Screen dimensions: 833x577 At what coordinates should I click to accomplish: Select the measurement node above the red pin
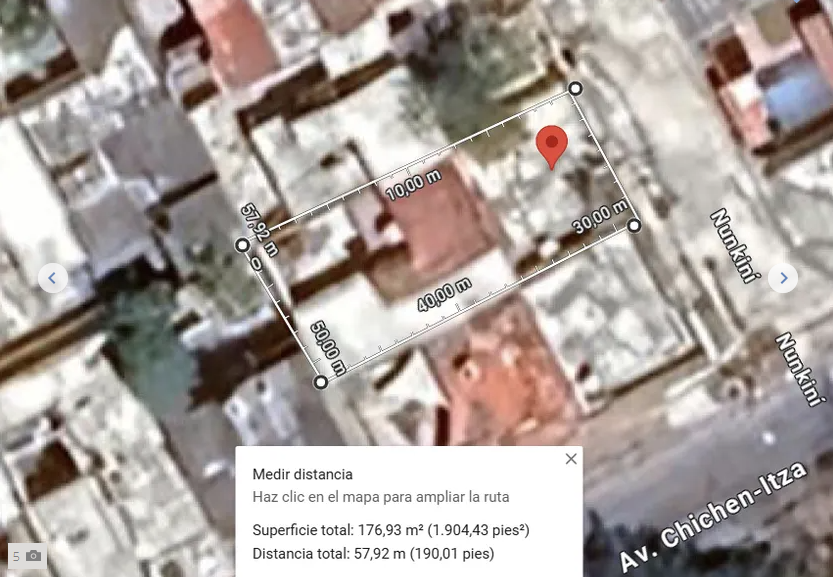pos(575,88)
